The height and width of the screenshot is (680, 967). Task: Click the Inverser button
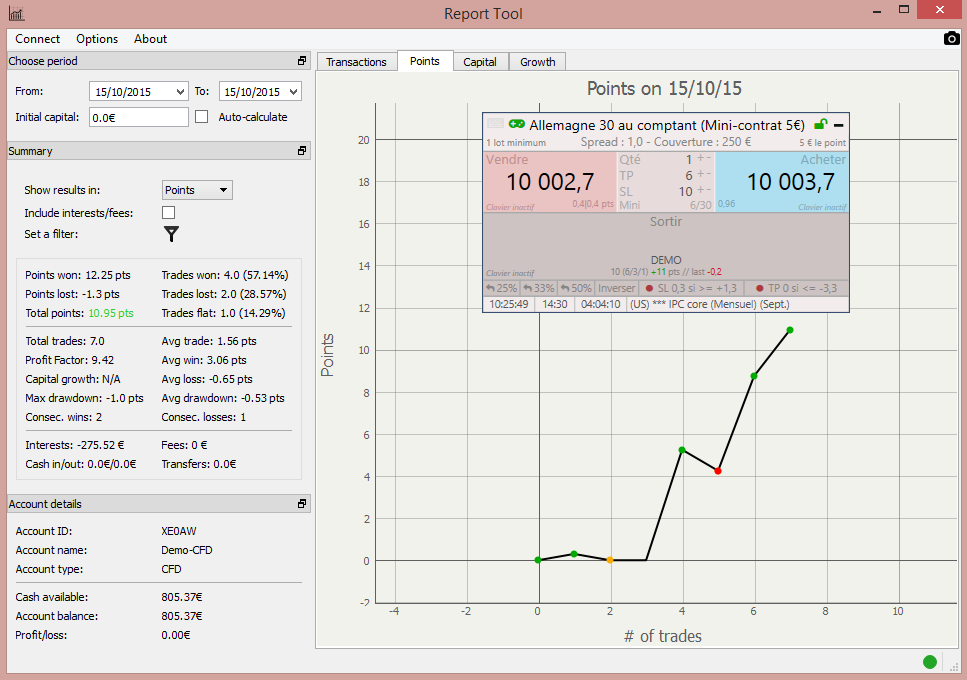616,288
